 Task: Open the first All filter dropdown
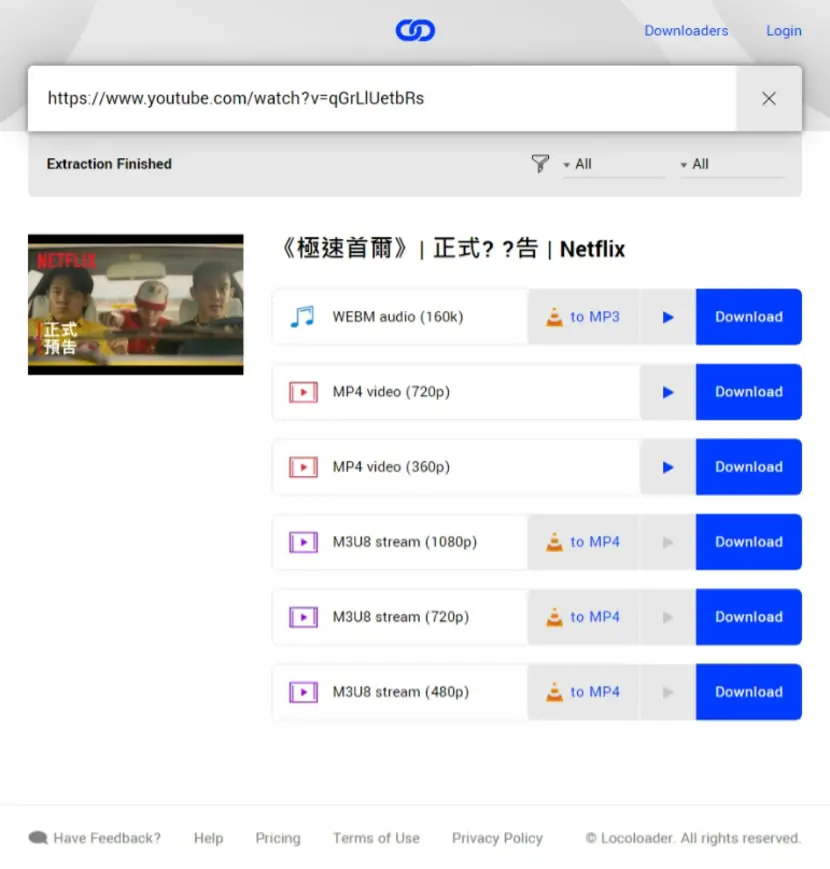(613, 165)
